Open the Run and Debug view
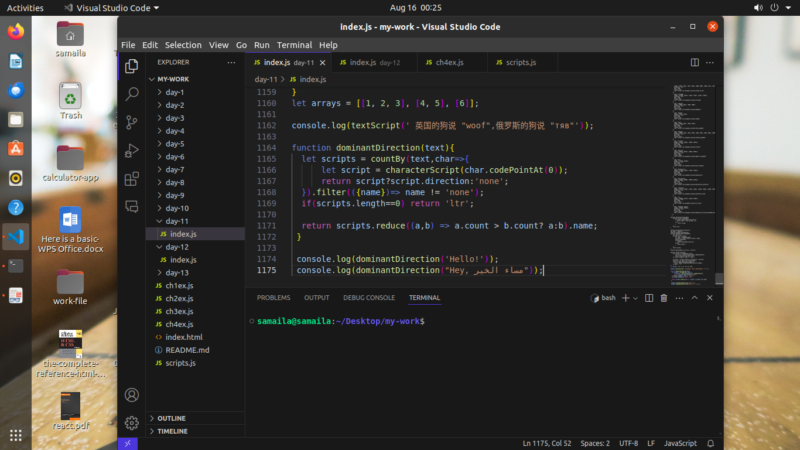The image size is (800, 450). pyautogui.click(x=132, y=151)
